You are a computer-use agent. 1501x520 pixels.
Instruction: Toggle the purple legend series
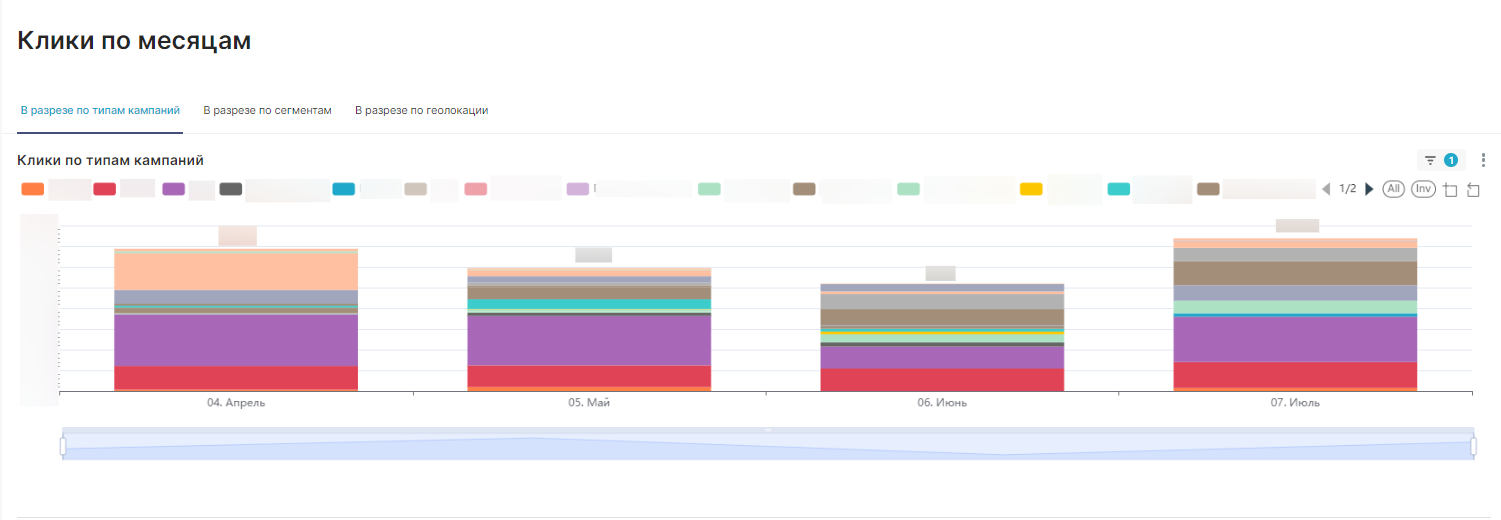pos(173,189)
